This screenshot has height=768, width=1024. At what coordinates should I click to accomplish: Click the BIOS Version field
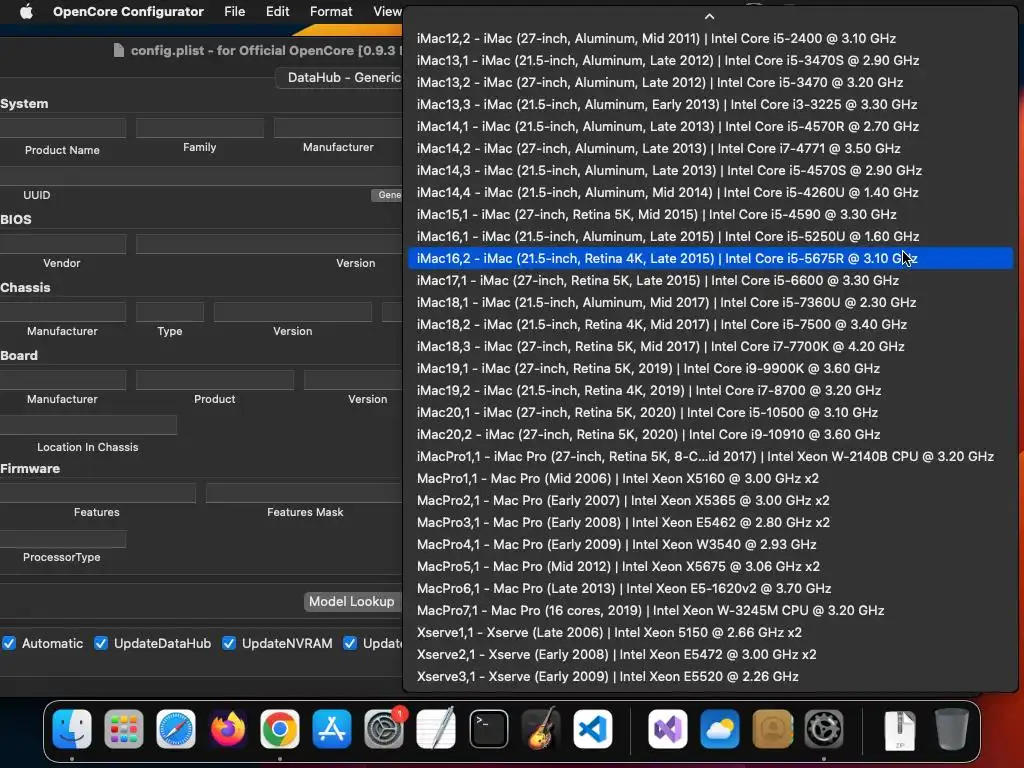click(269, 244)
